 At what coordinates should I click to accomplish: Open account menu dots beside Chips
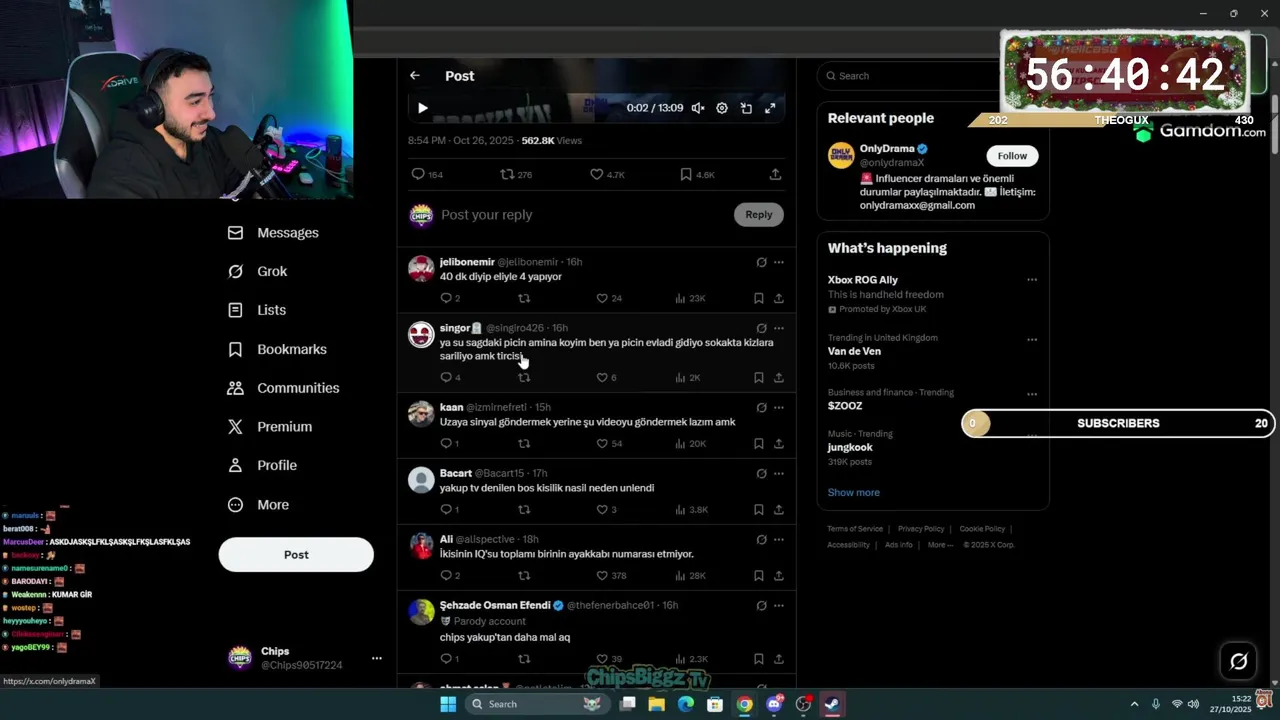377,658
